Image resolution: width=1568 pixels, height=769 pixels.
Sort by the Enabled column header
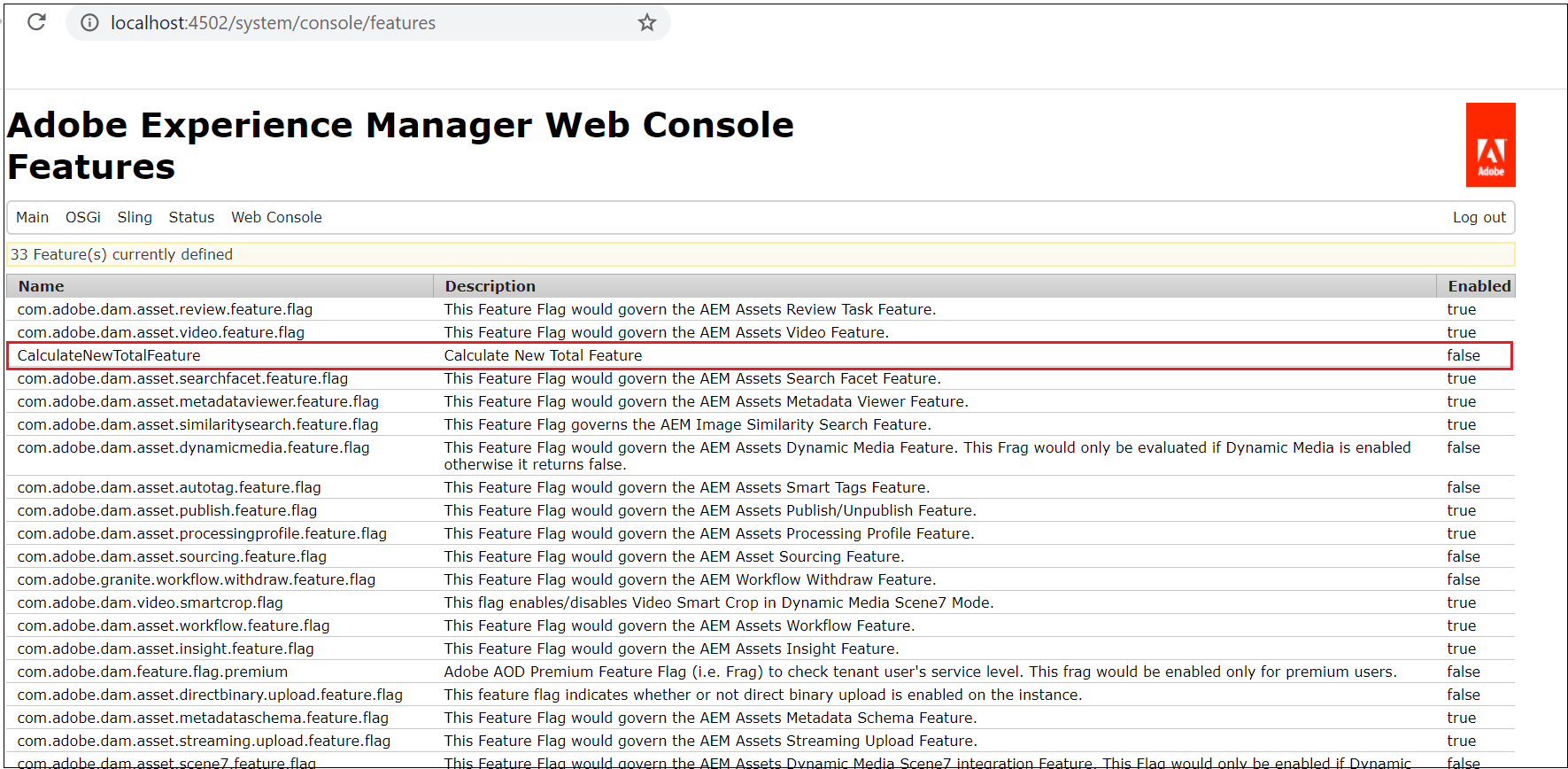click(x=1476, y=286)
